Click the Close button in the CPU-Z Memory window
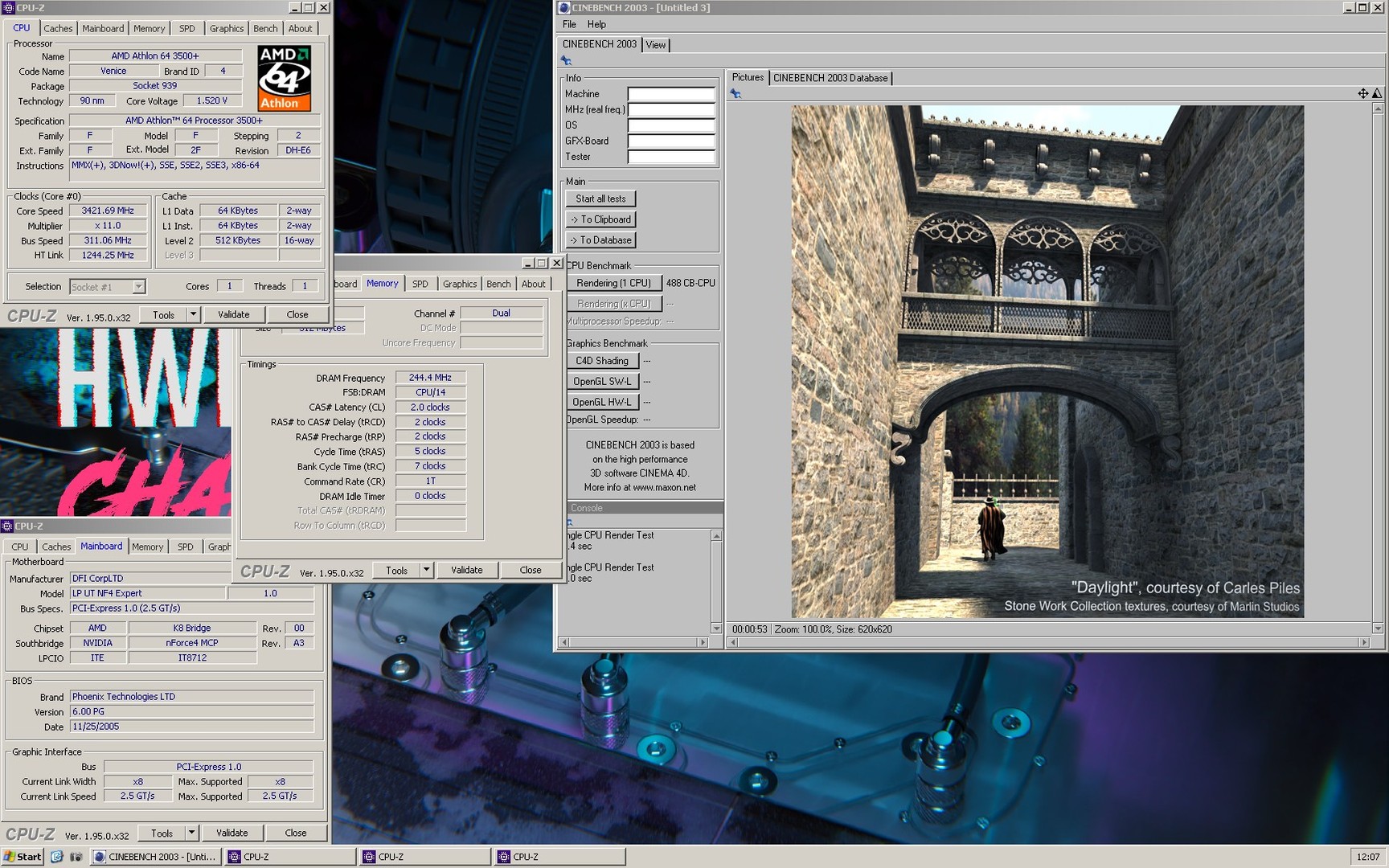 (531, 570)
